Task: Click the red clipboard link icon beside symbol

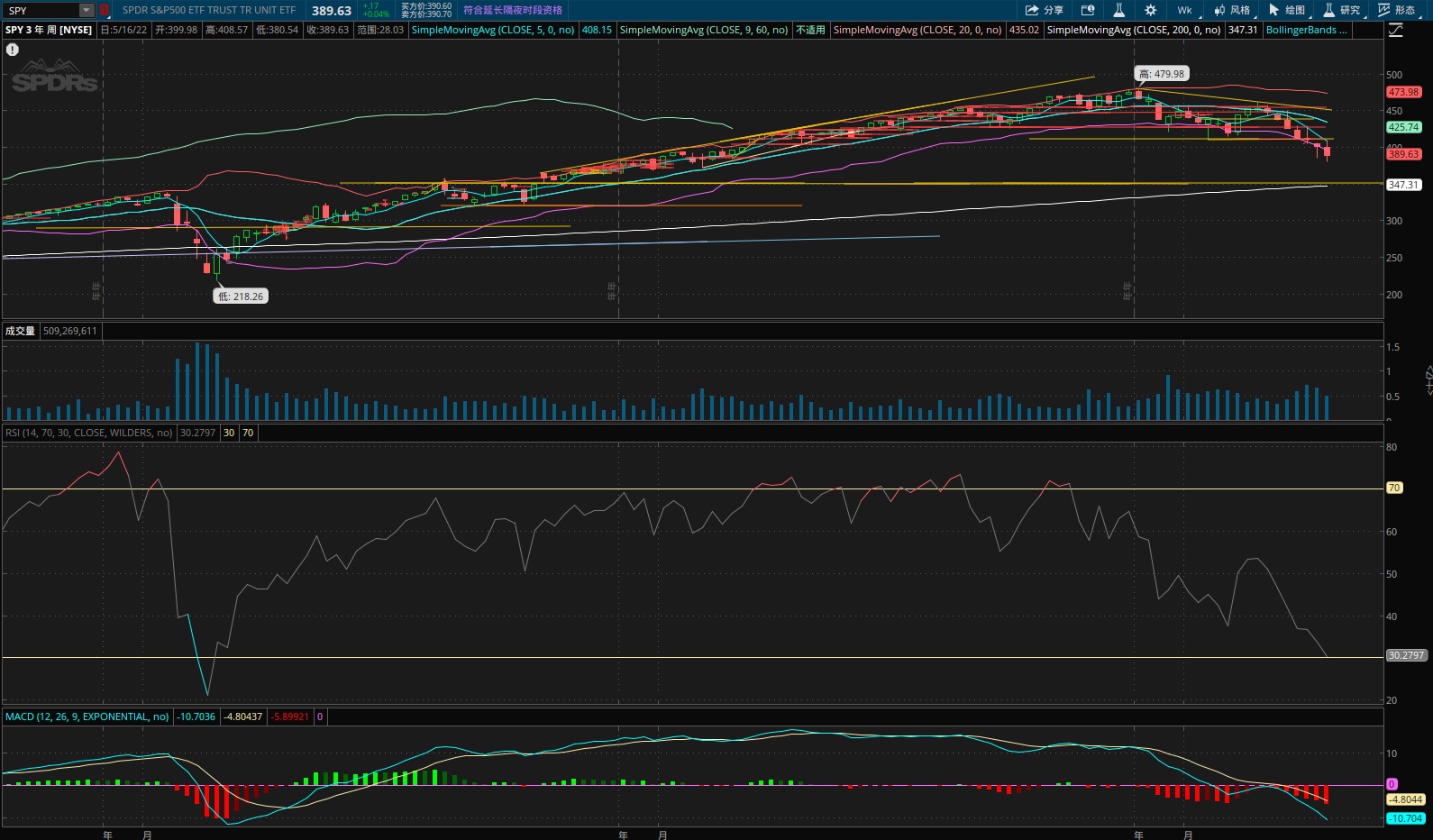Action: coord(105,11)
